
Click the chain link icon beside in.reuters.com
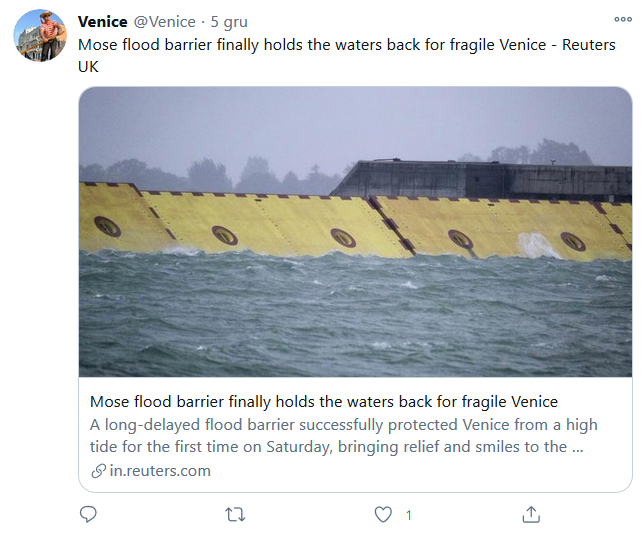98,471
